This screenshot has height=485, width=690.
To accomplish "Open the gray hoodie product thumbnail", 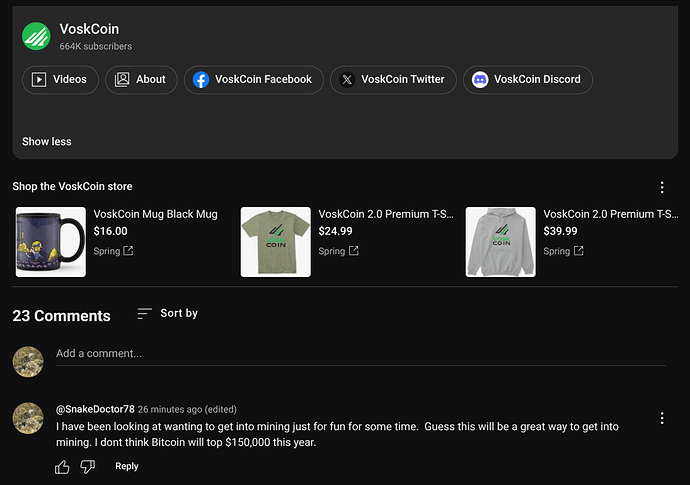I will [x=501, y=242].
